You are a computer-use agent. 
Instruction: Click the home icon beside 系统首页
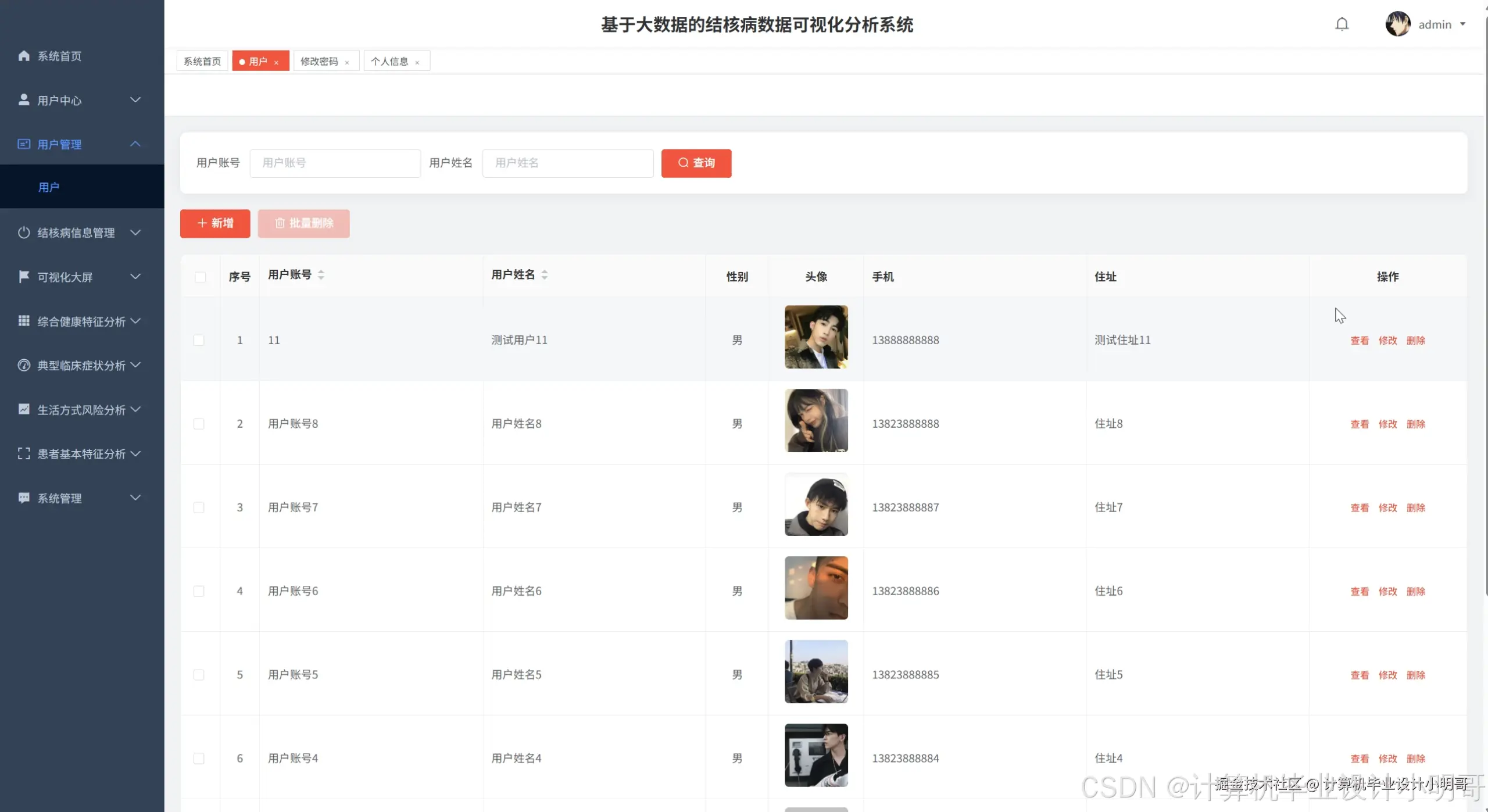(x=24, y=56)
